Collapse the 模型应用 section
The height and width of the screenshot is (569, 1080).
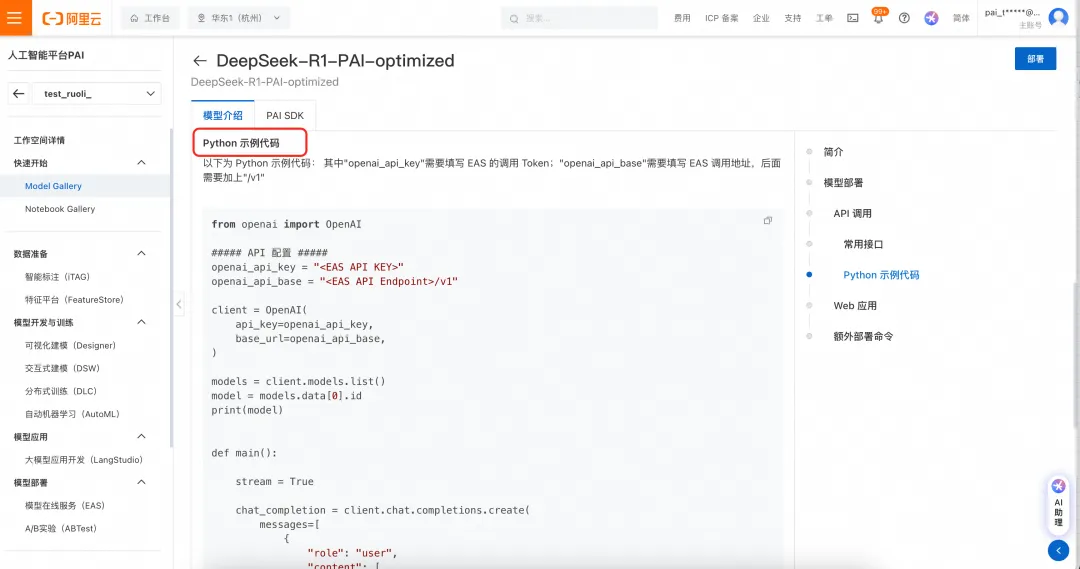pyautogui.click(x=141, y=436)
